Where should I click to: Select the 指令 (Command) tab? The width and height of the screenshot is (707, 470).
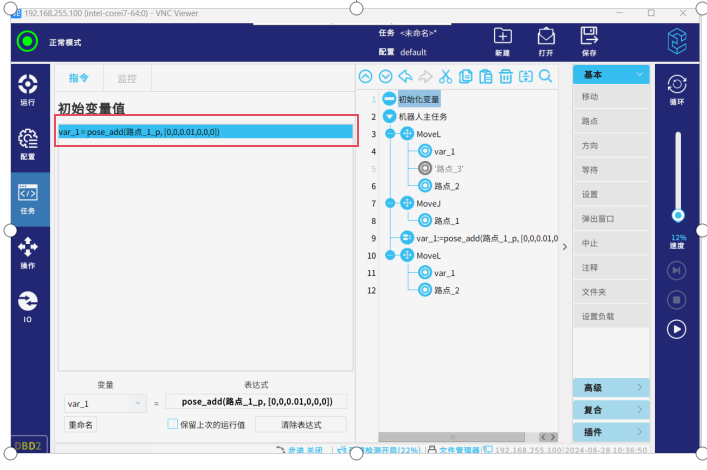coord(79,77)
